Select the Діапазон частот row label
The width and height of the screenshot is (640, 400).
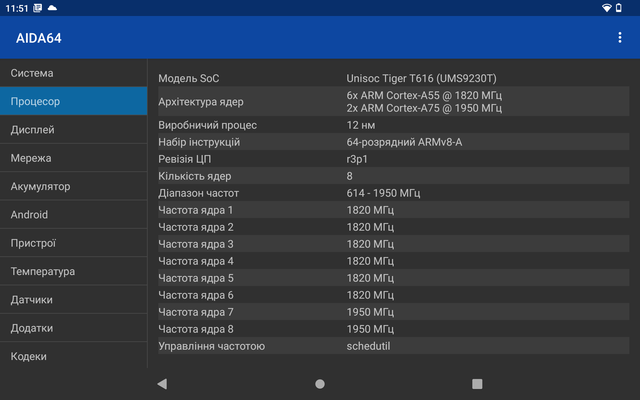[x=198, y=193]
